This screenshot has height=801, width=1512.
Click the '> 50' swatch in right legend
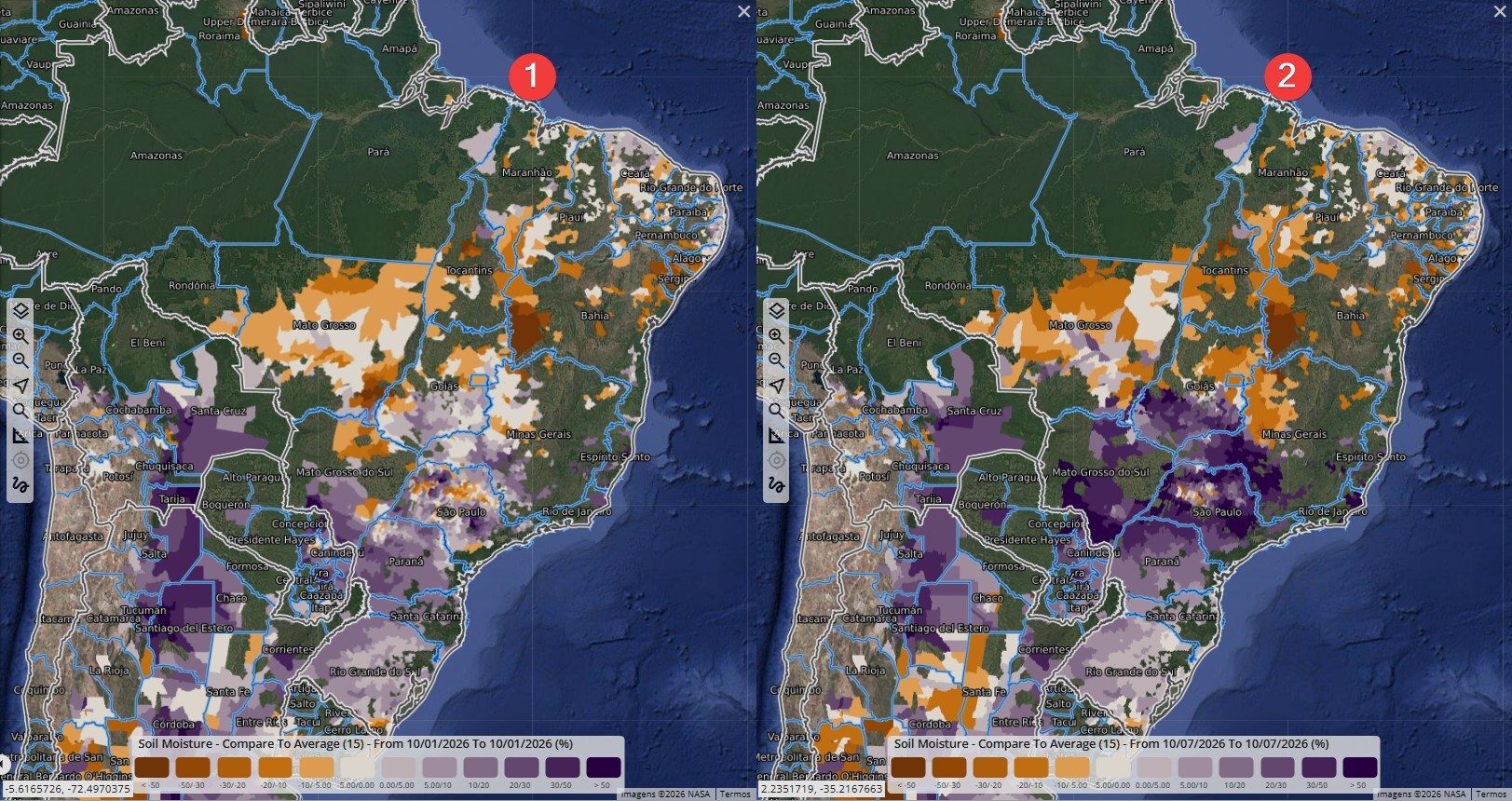coord(1360,767)
